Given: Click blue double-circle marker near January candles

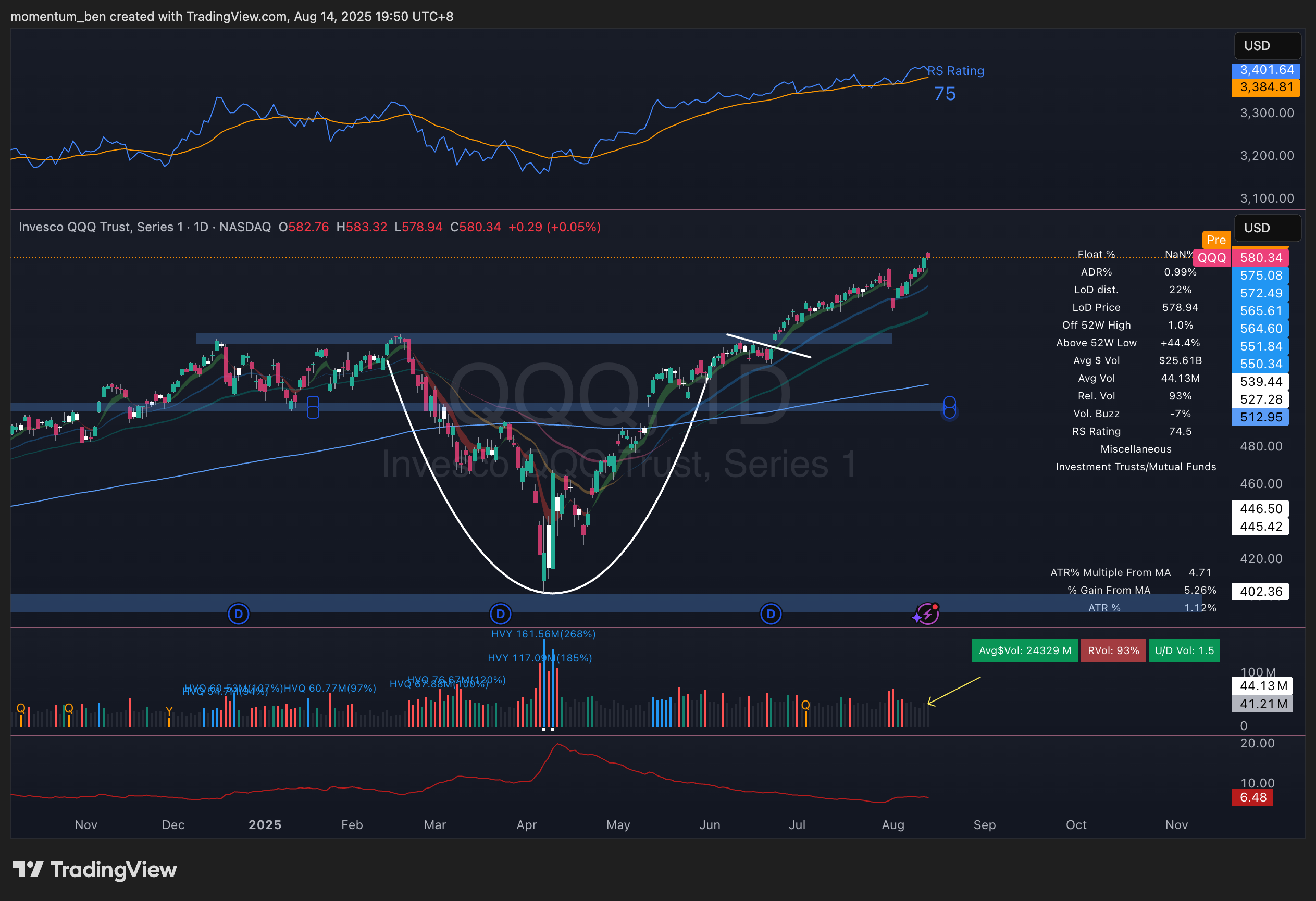Looking at the screenshot, I should [313, 407].
